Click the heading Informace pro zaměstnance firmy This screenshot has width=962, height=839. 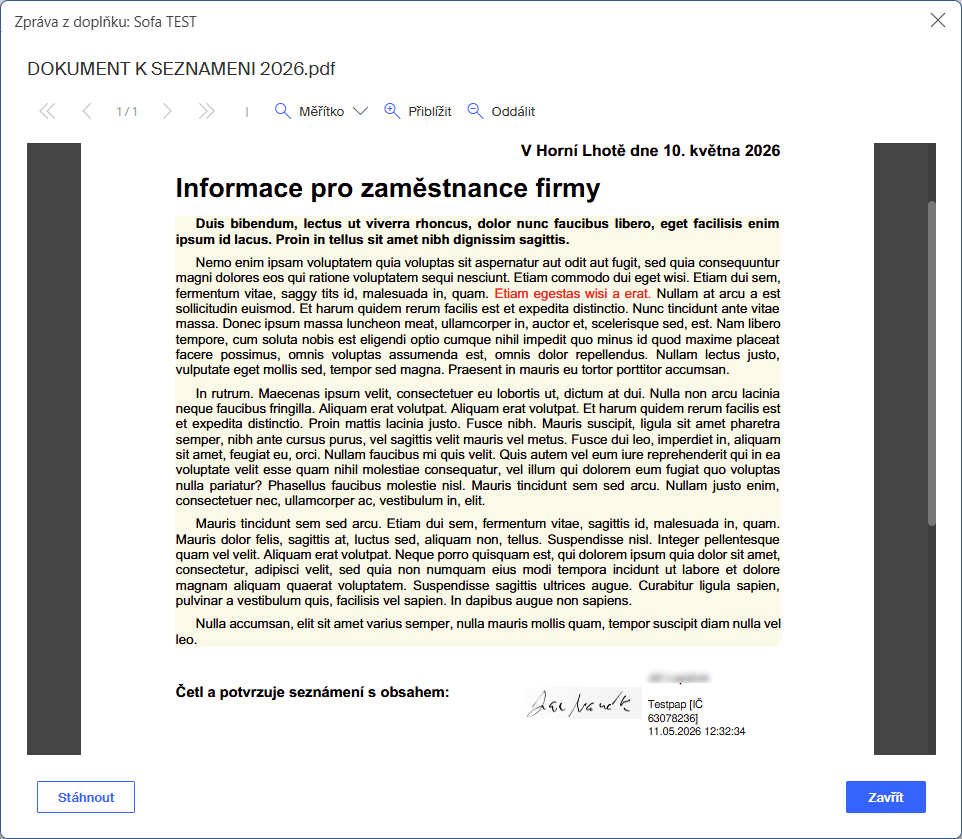(x=388, y=188)
